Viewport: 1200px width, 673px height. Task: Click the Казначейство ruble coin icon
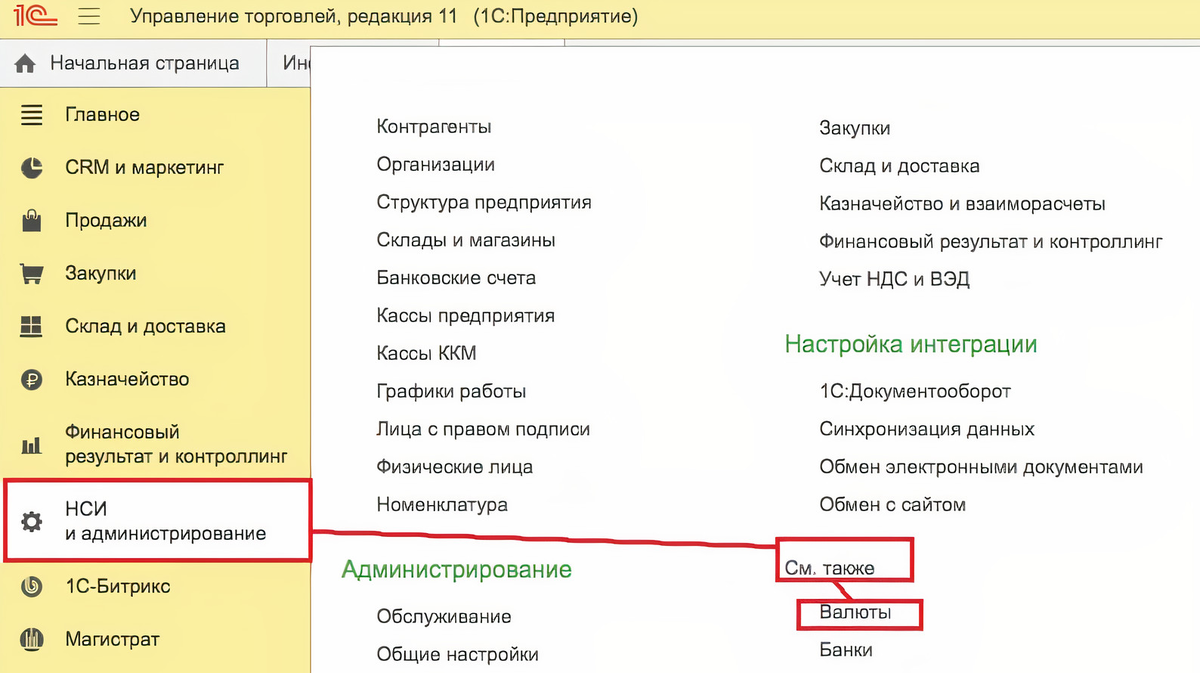(32, 379)
